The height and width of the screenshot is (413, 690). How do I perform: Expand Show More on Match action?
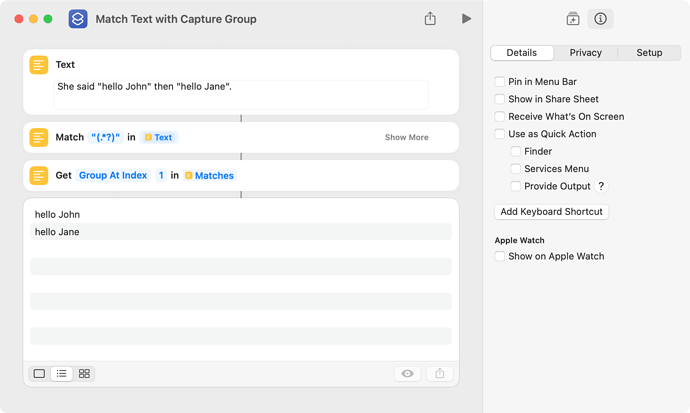[x=407, y=137]
